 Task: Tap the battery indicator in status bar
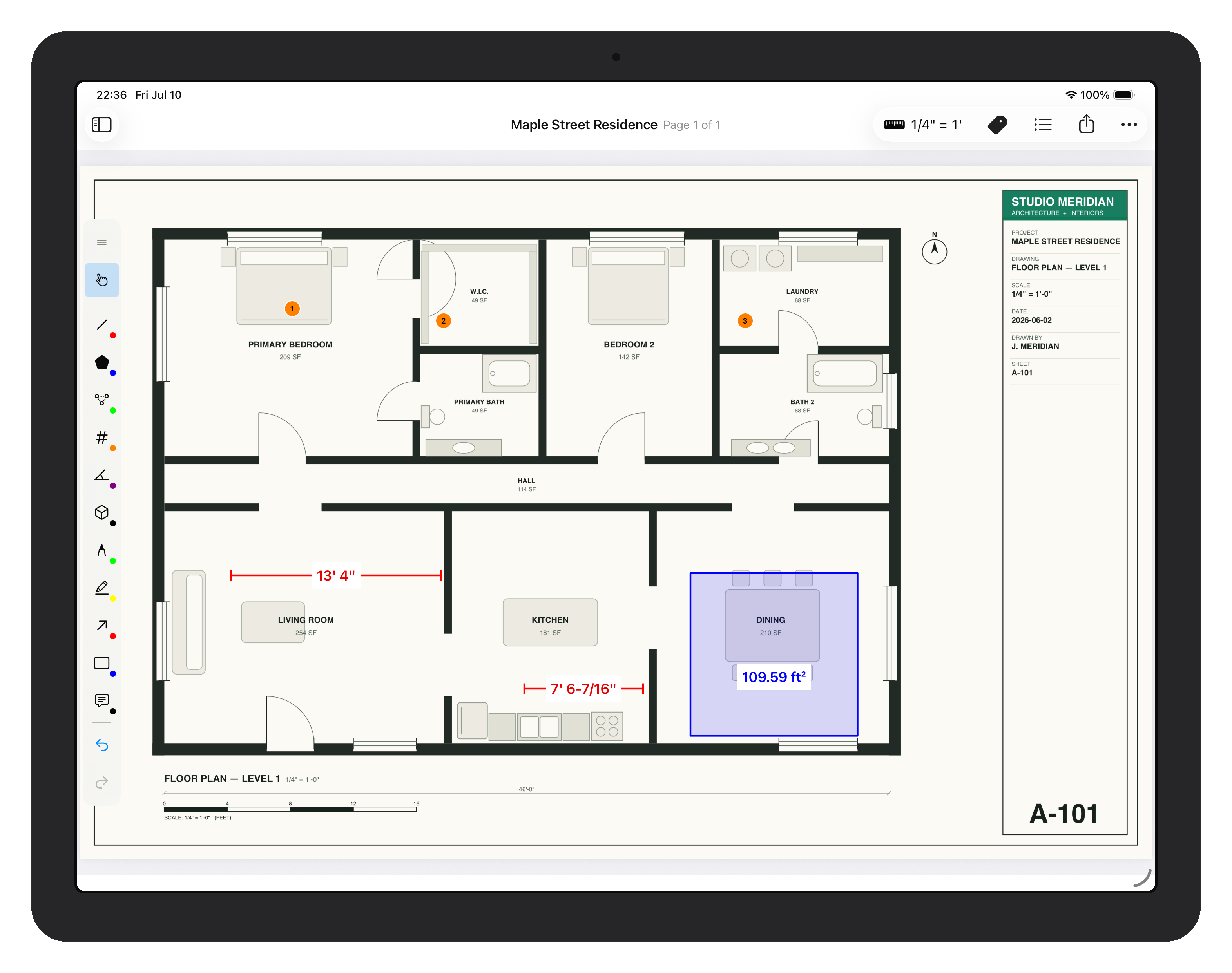(1124, 94)
